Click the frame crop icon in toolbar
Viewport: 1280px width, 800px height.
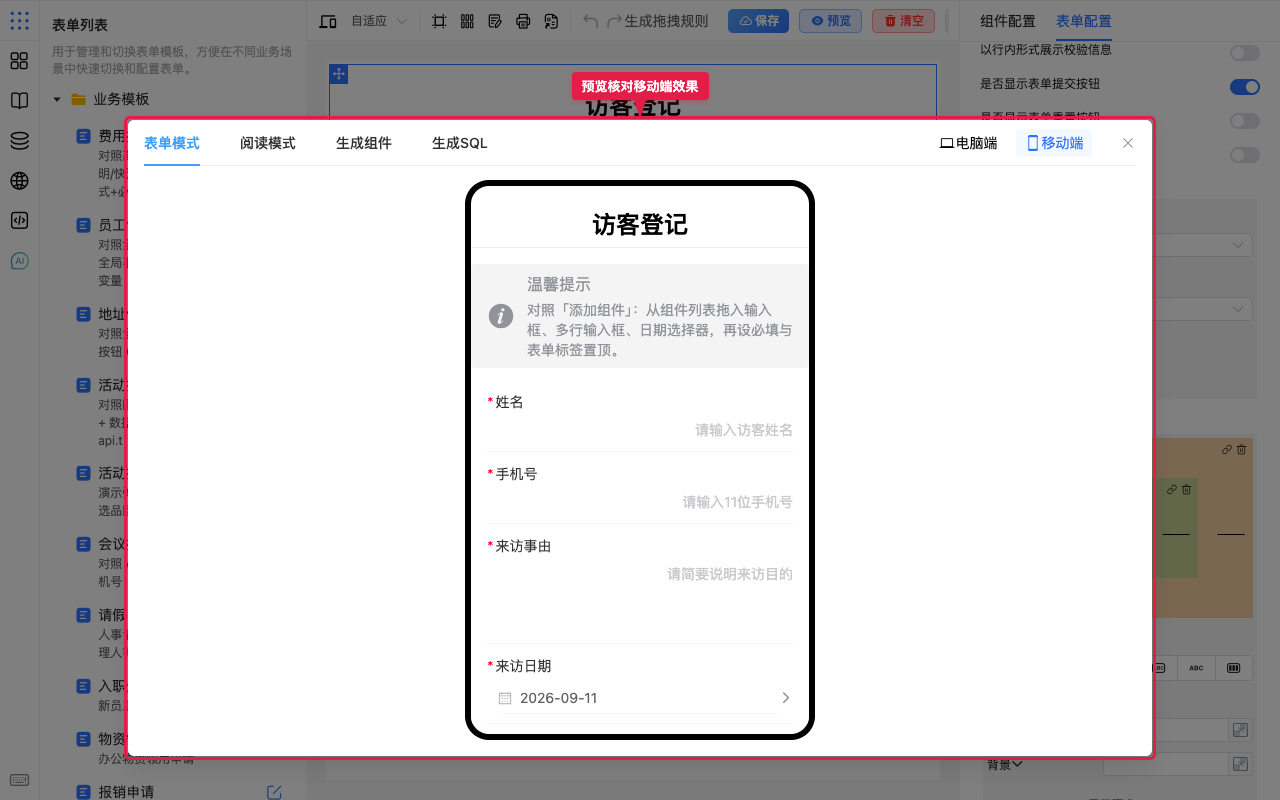point(439,21)
